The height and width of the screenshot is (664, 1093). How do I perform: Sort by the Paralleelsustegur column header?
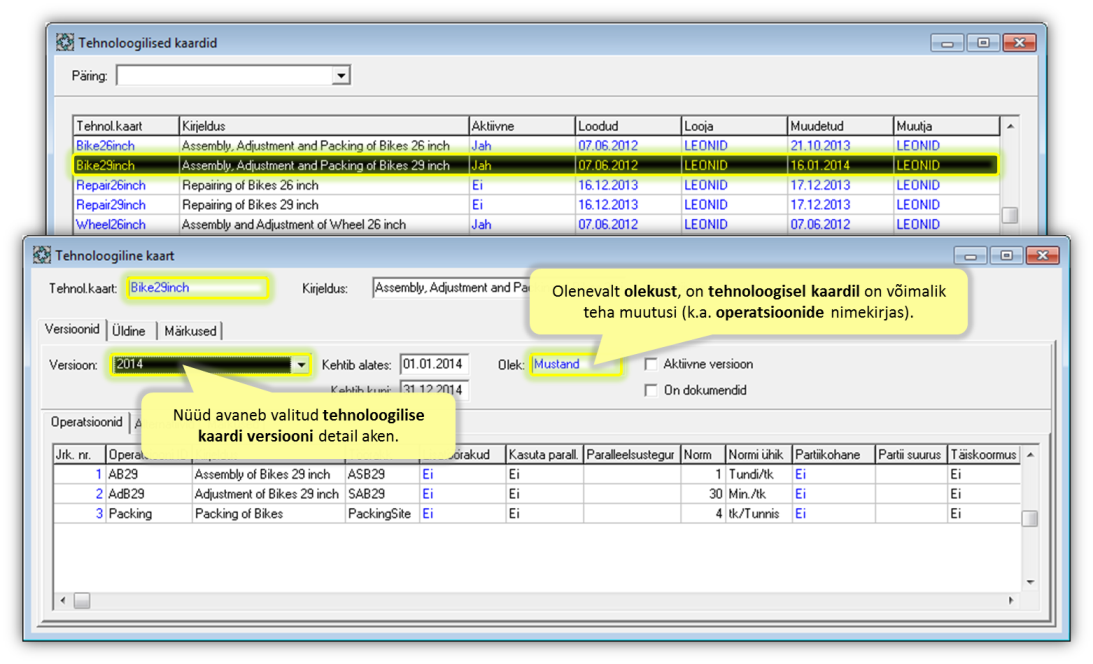(x=632, y=455)
